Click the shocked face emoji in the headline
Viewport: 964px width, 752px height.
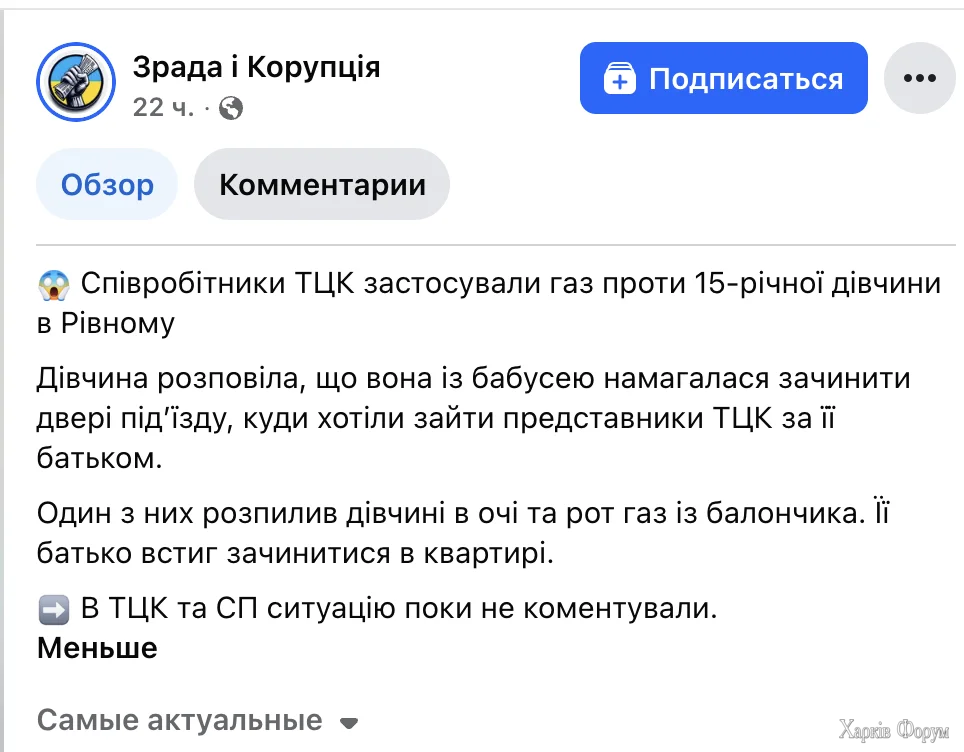(52, 283)
